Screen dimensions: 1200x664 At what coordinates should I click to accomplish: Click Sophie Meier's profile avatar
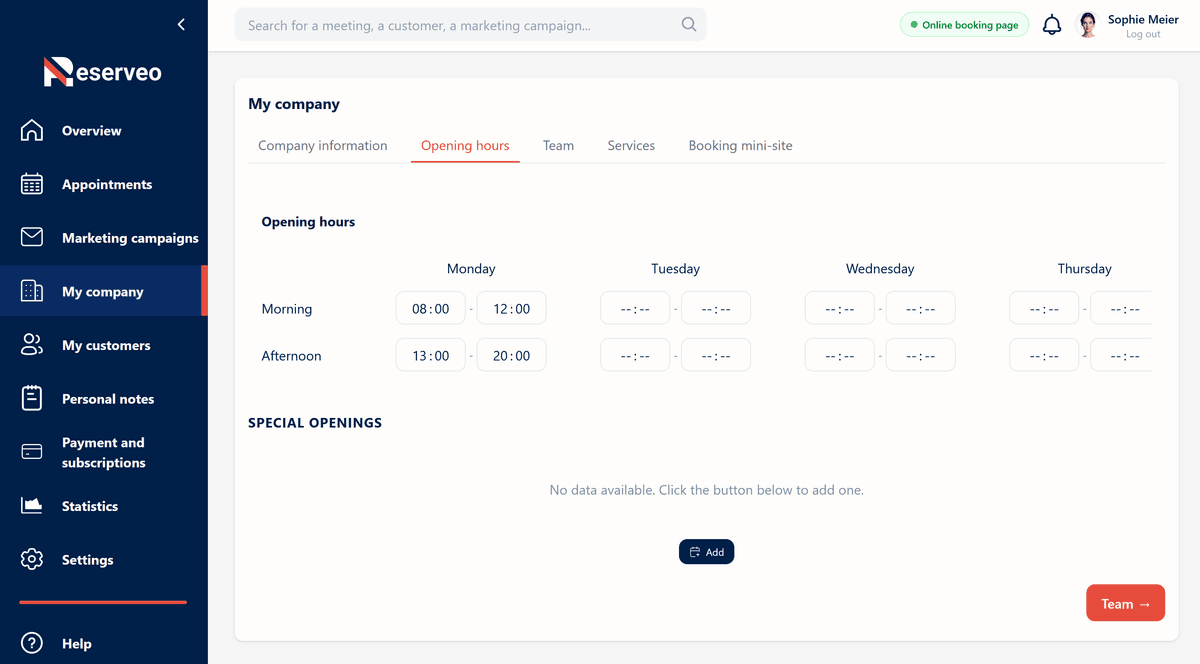[x=1088, y=25]
